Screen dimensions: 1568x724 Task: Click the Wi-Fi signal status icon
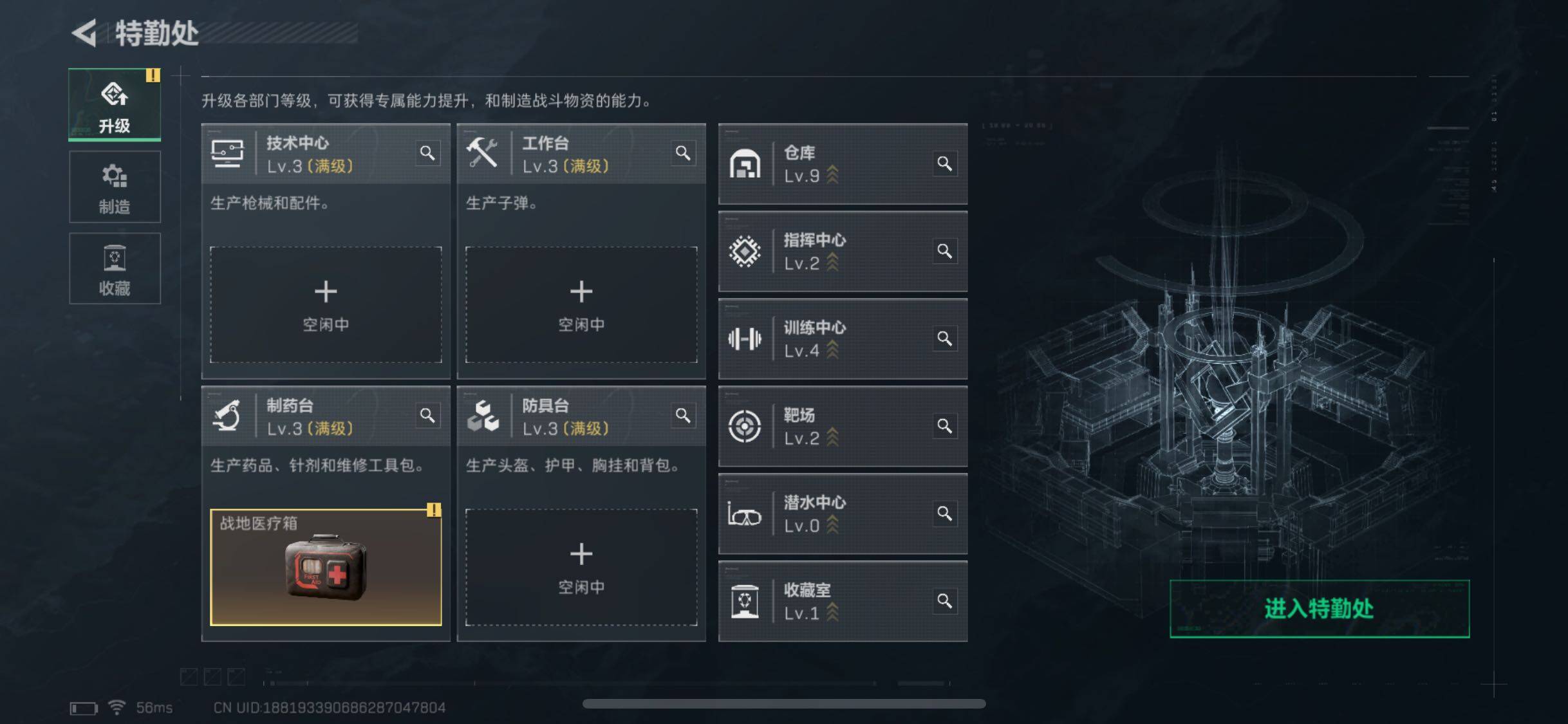(117, 707)
